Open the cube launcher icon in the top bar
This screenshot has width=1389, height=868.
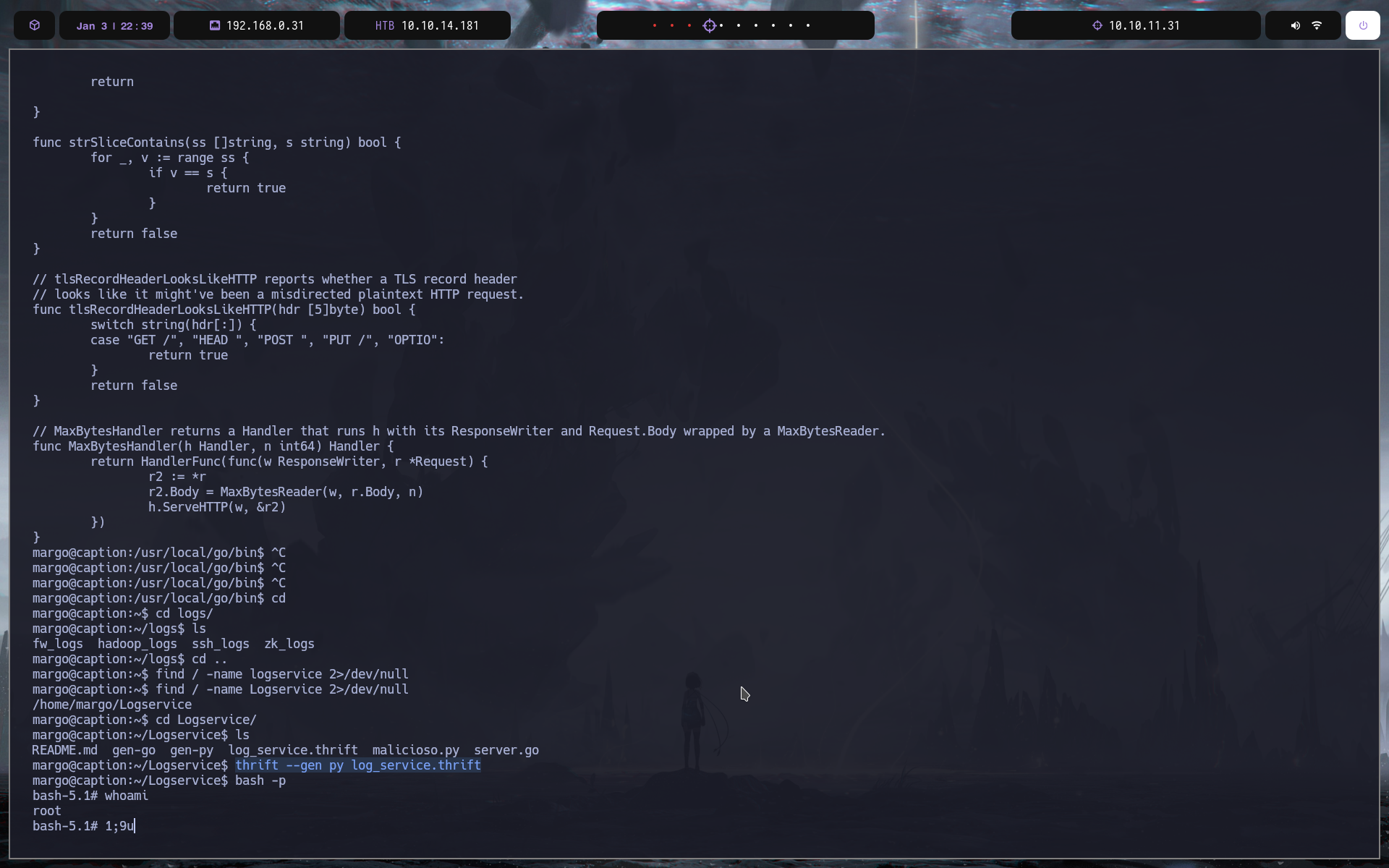(35, 25)
